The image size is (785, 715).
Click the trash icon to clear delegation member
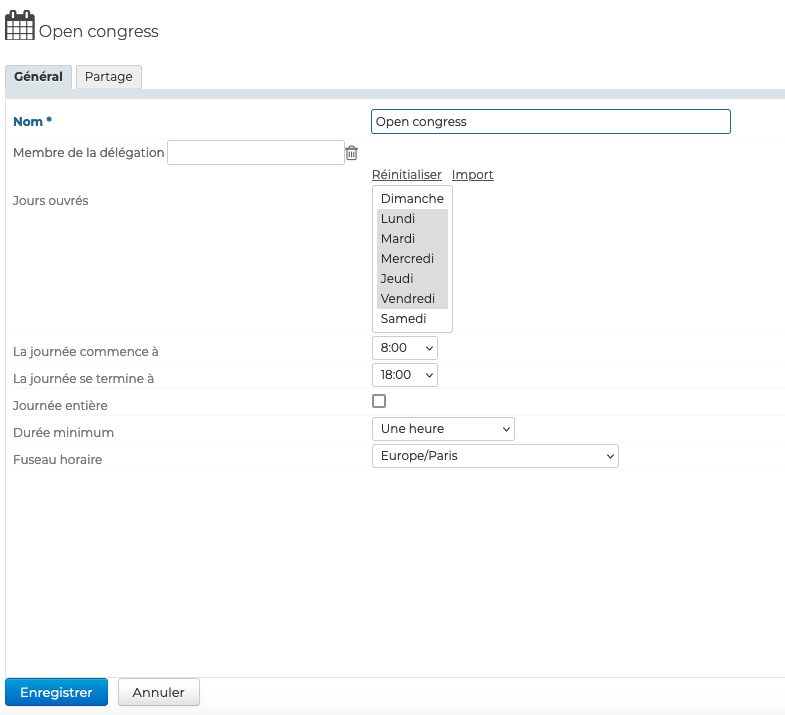click(351, 153)
